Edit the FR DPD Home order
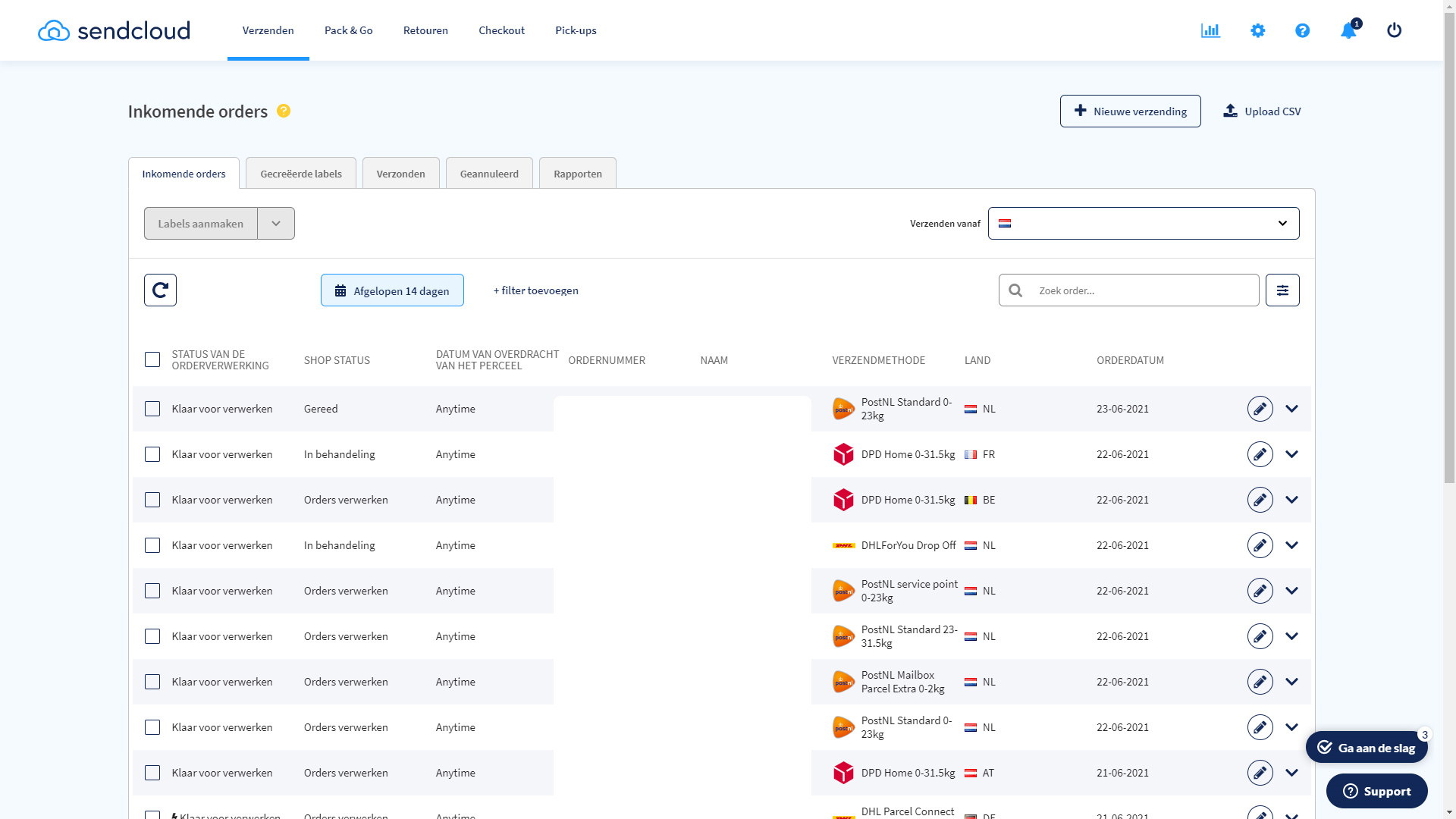Screen dimensions: 1456x819 (x=1260, y=454)
